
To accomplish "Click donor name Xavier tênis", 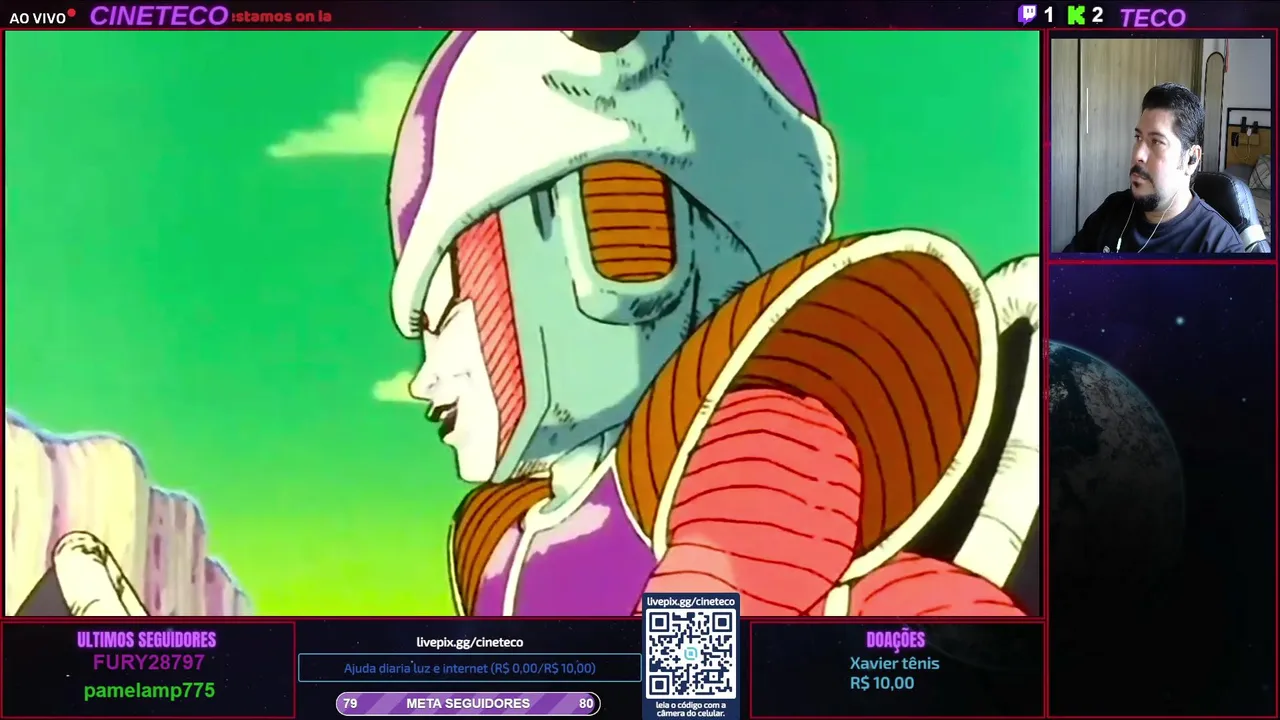I will [x=895, y=663].
